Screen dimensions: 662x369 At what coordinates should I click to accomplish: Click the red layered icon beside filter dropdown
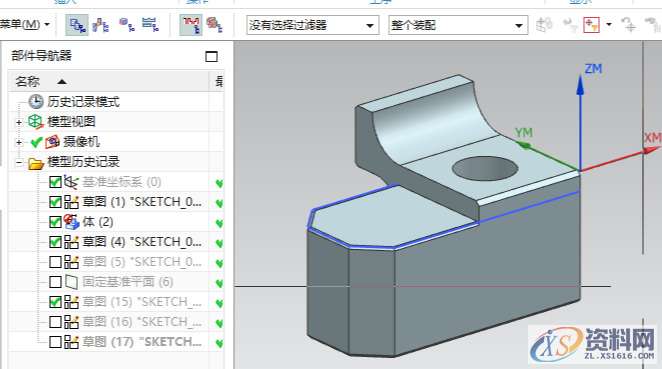tap(214, 25)
